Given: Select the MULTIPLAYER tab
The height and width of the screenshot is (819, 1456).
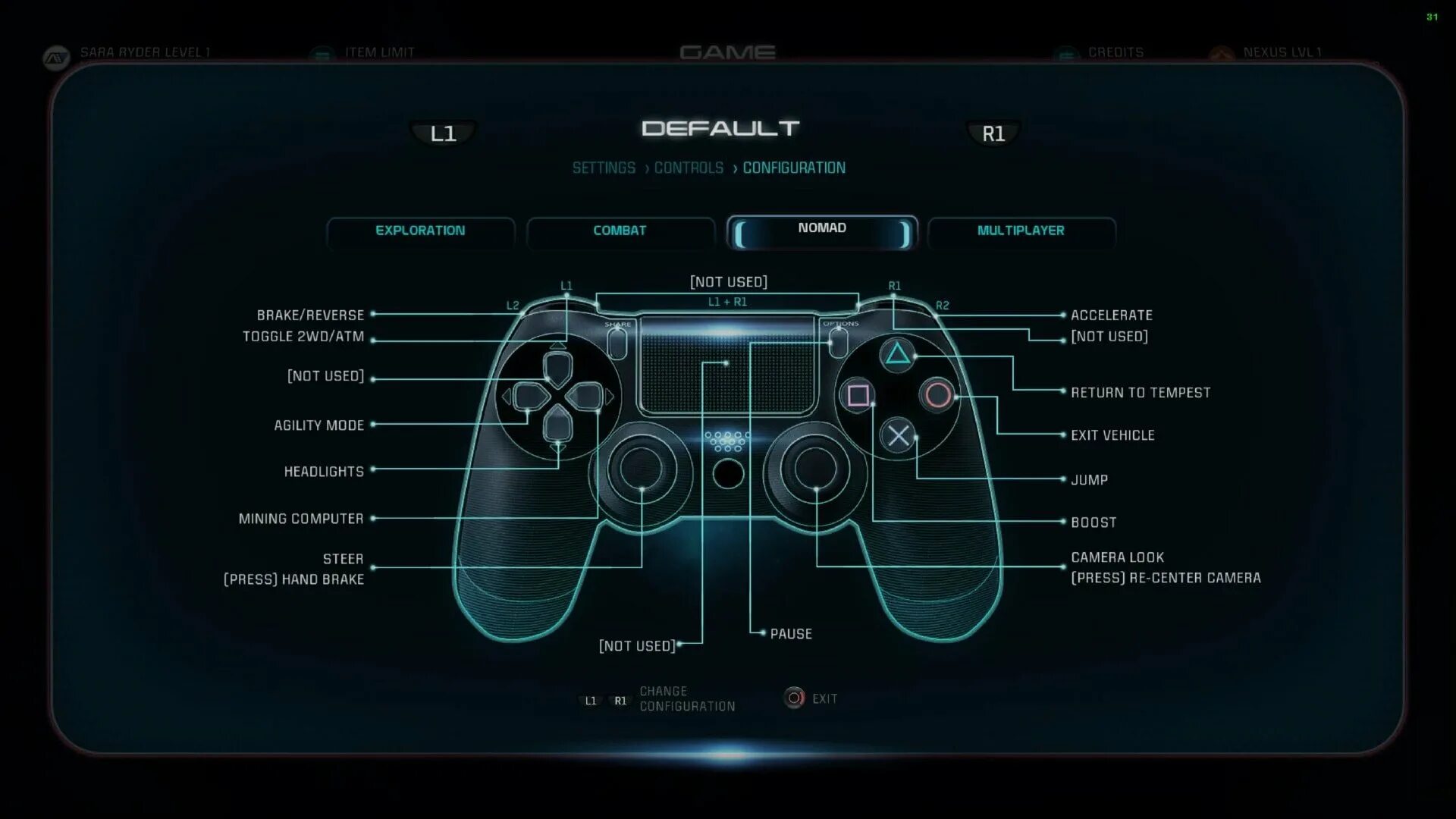Looking at the screenshot, I should (1021, 230).
